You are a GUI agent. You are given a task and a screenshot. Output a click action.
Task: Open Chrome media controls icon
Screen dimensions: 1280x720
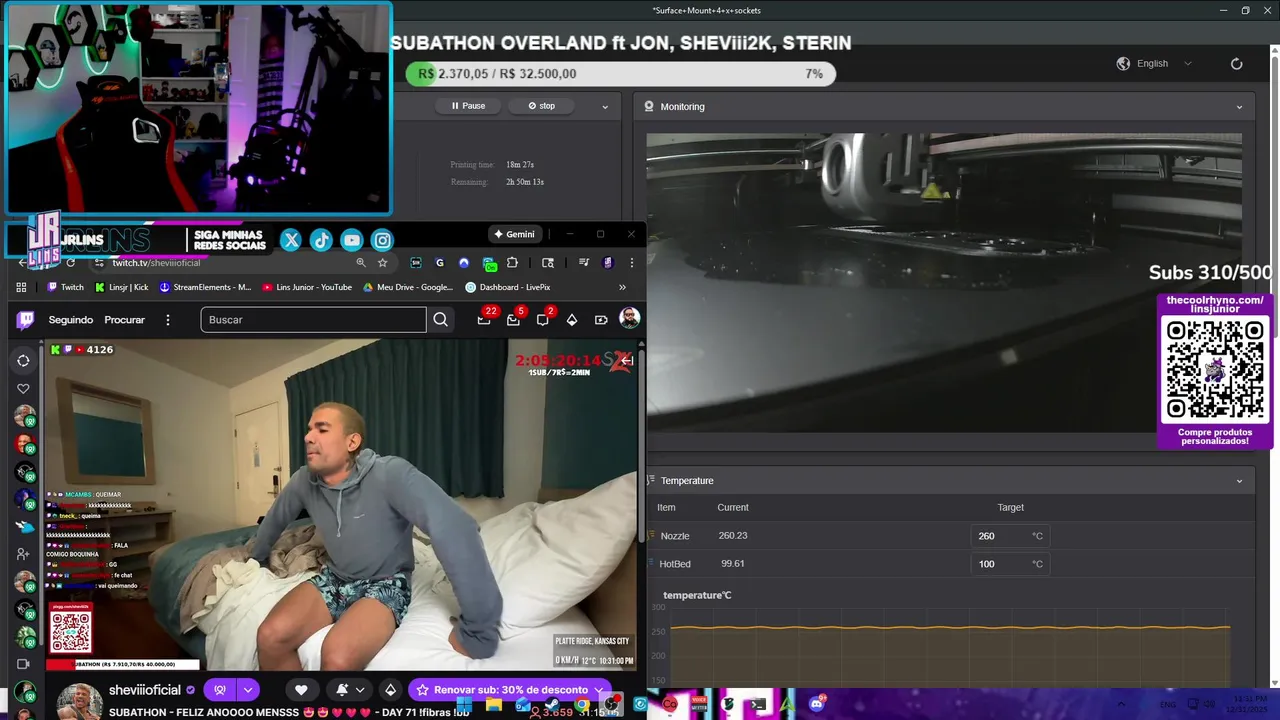coord(583,263)
